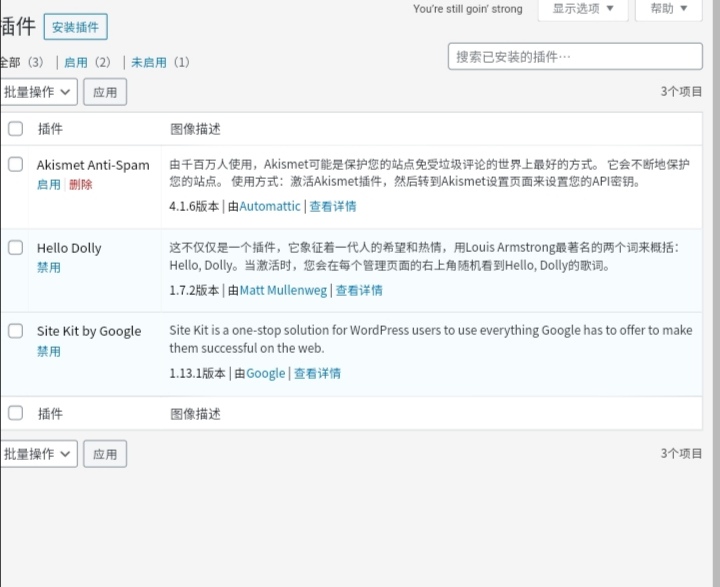The height and width of the screenshot is (587, 720).
Task: Click the 1.13.1版本 version text
Action: pyautogui.click(x=197, y=373)
